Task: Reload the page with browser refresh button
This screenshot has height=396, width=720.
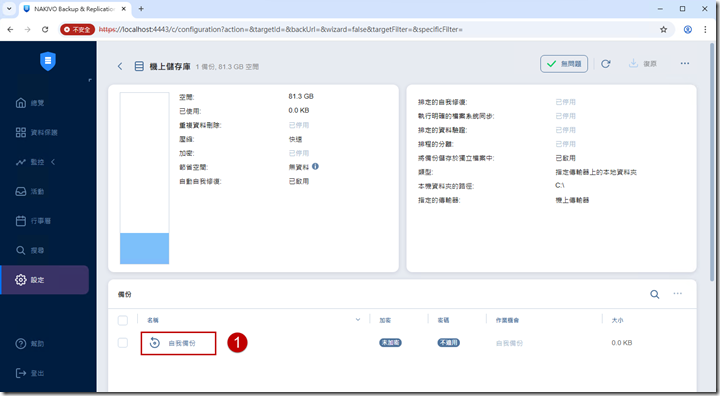Action: [45, 29]
